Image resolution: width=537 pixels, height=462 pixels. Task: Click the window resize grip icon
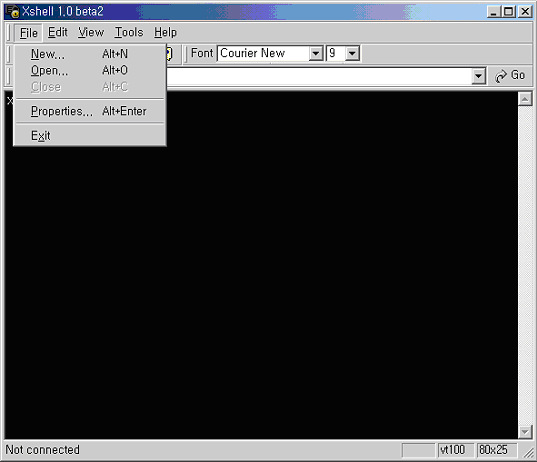[x=528, y=452]
